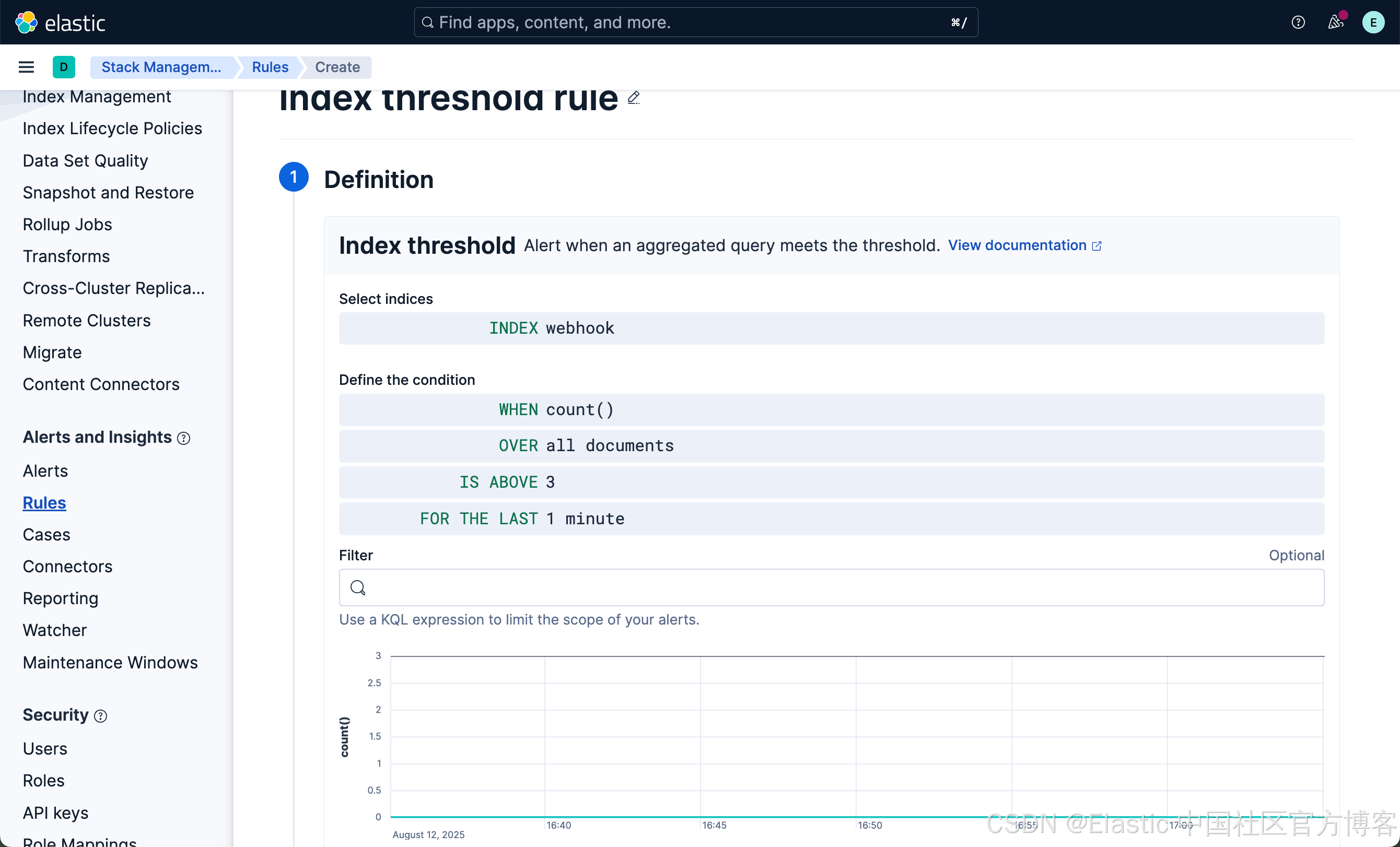Go to Stack Management breadcrumb
Viewport: 1400px width, 847px height.
161,67
